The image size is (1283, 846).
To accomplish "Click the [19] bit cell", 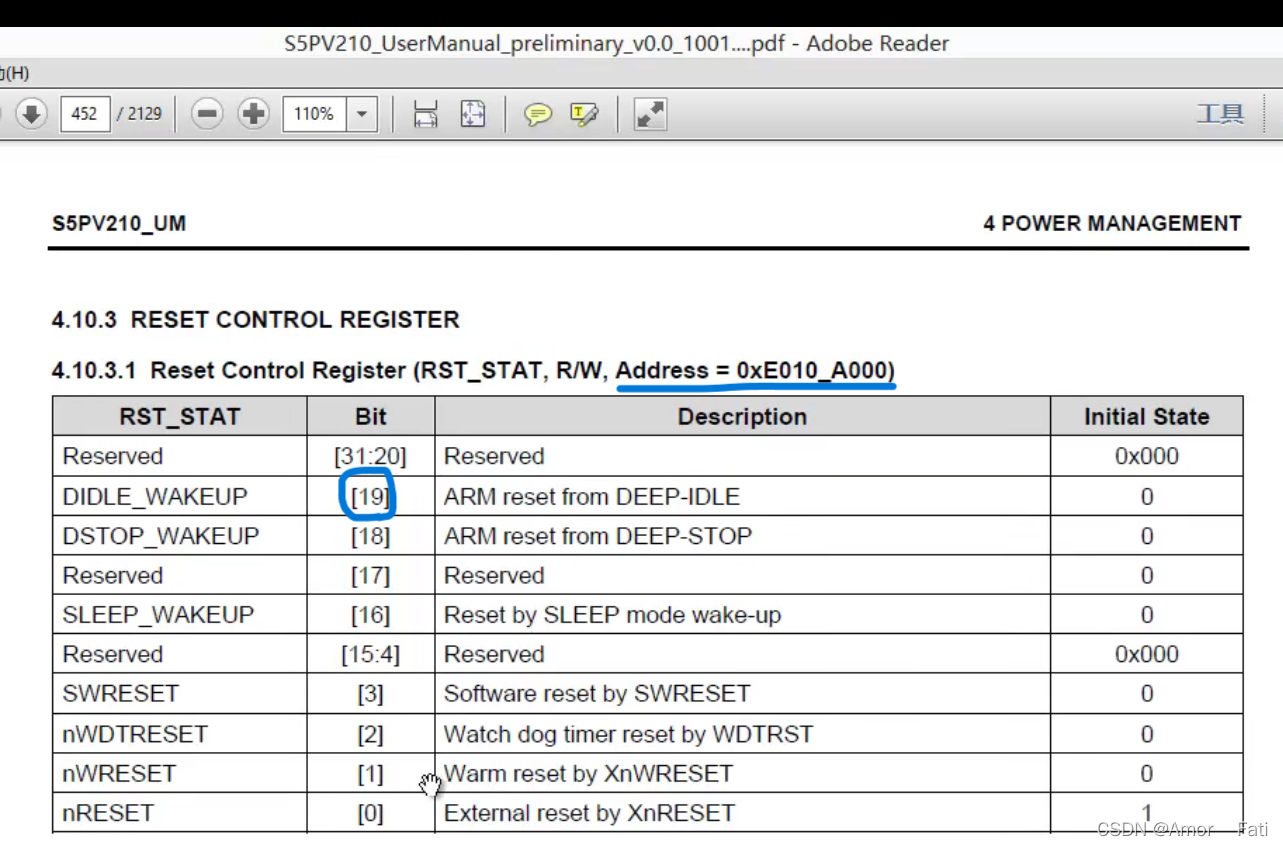I will (x=370, y=497).
